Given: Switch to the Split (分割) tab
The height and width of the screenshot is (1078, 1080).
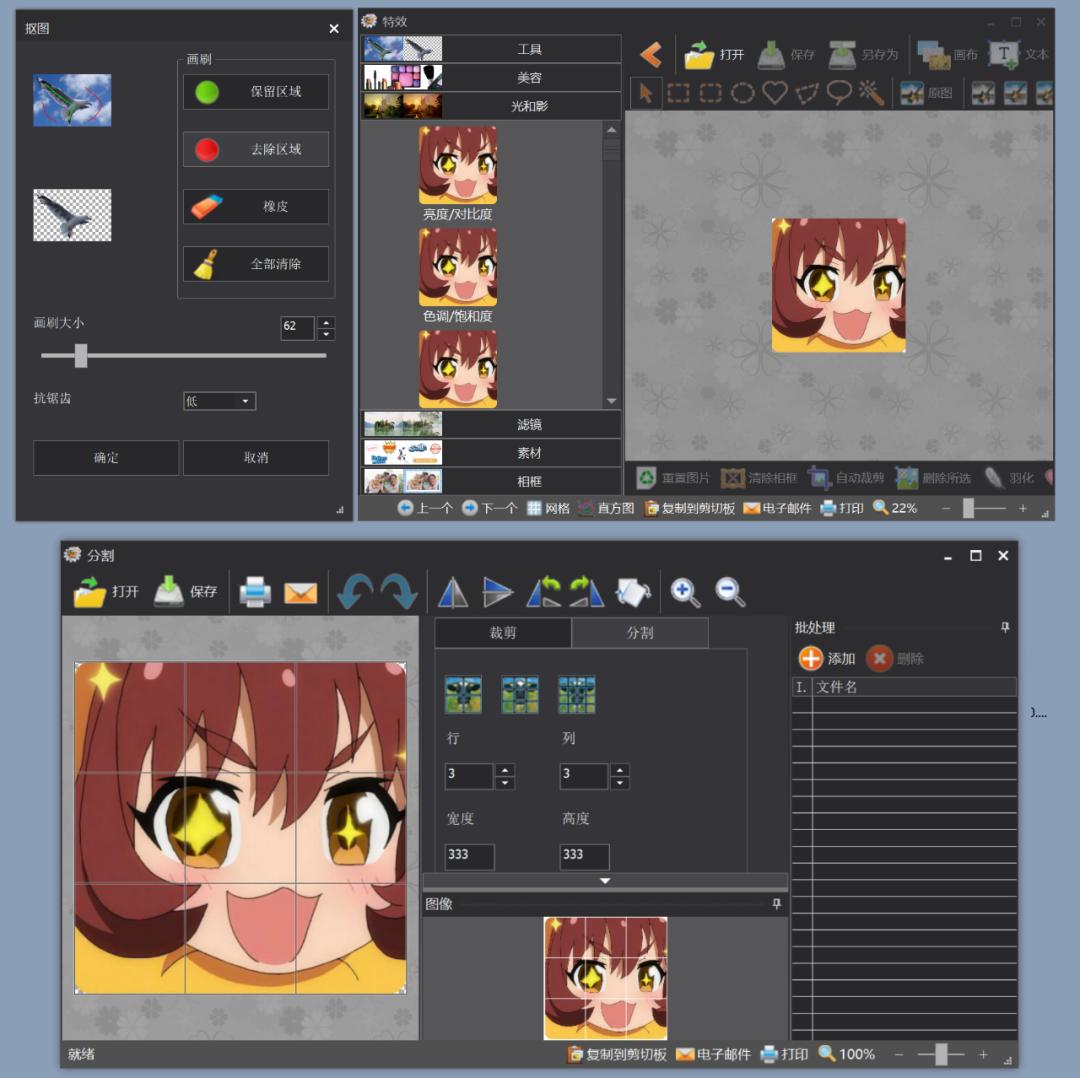Looking at the screenshot, I should coord(640,633).
